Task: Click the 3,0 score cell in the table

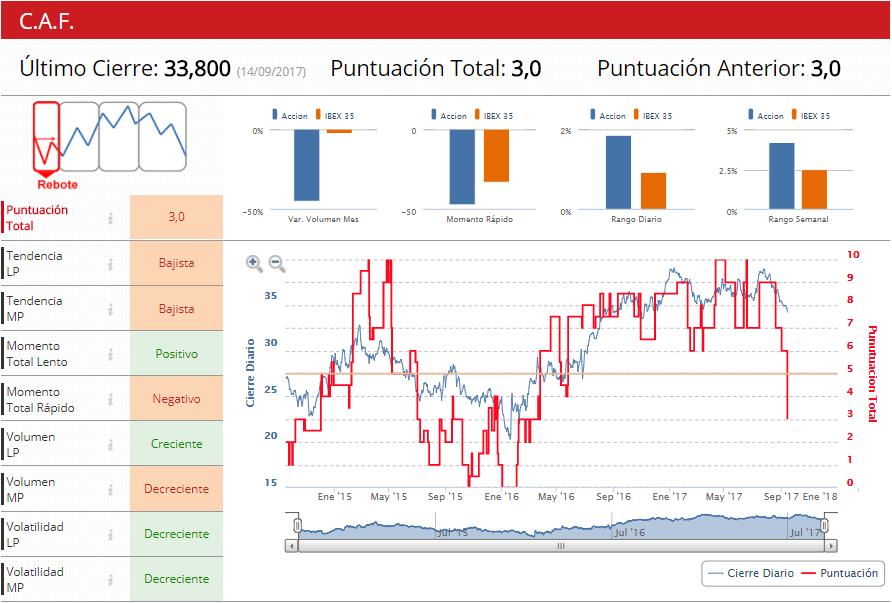Action: [x=176, y=217]
